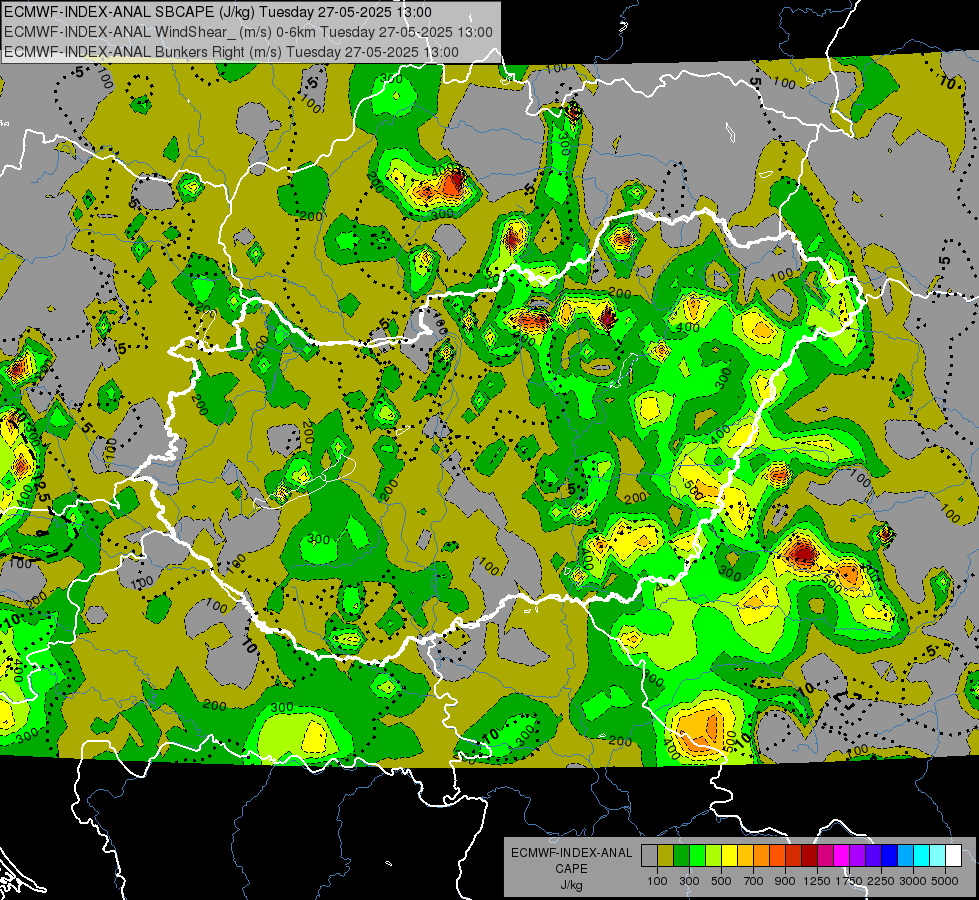Select the 5000 value under the colorbar

point(945,881)
